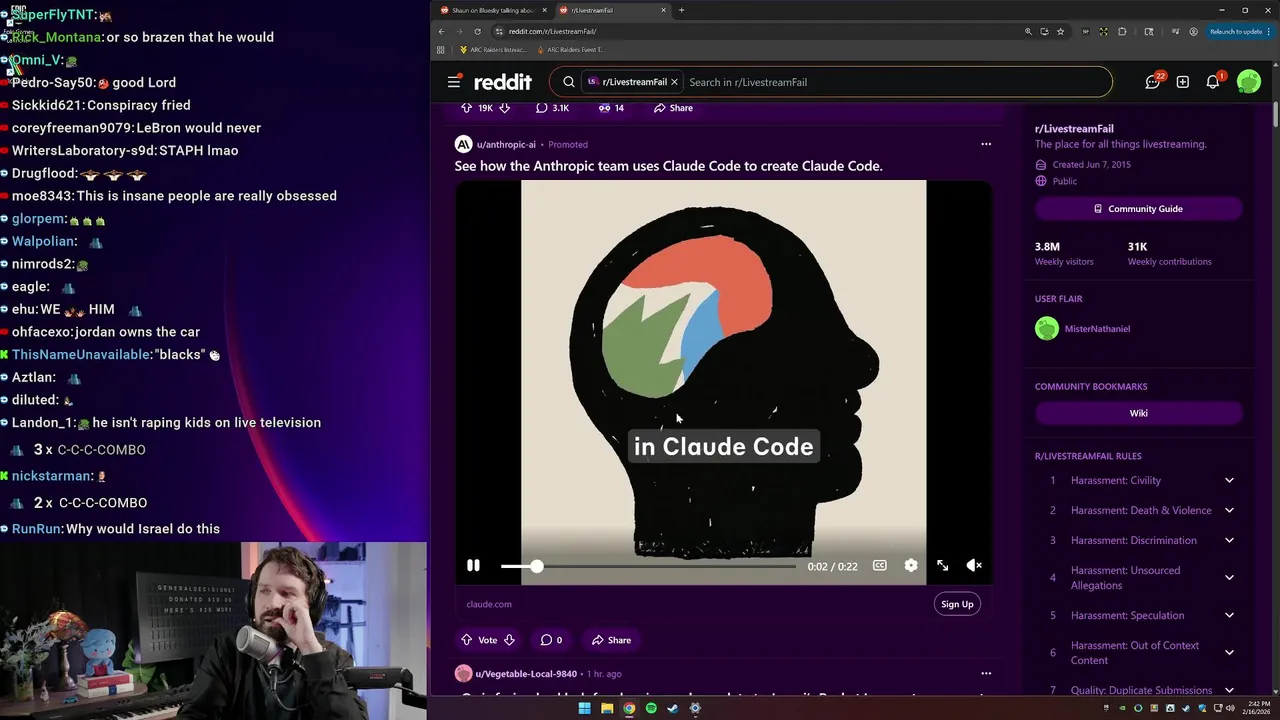Open ARC Raiders Event T... bookmark
The image size is (1280, 720).
570,49
